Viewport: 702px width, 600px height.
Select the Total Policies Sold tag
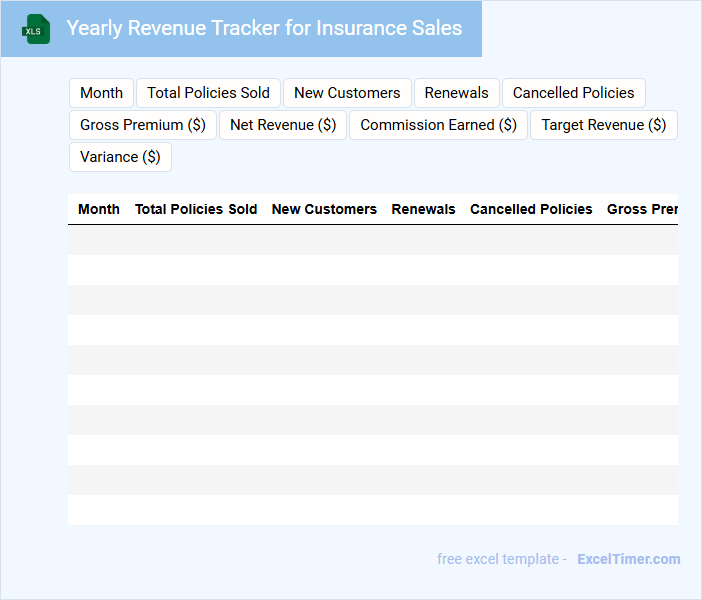(x=208, y=93)
